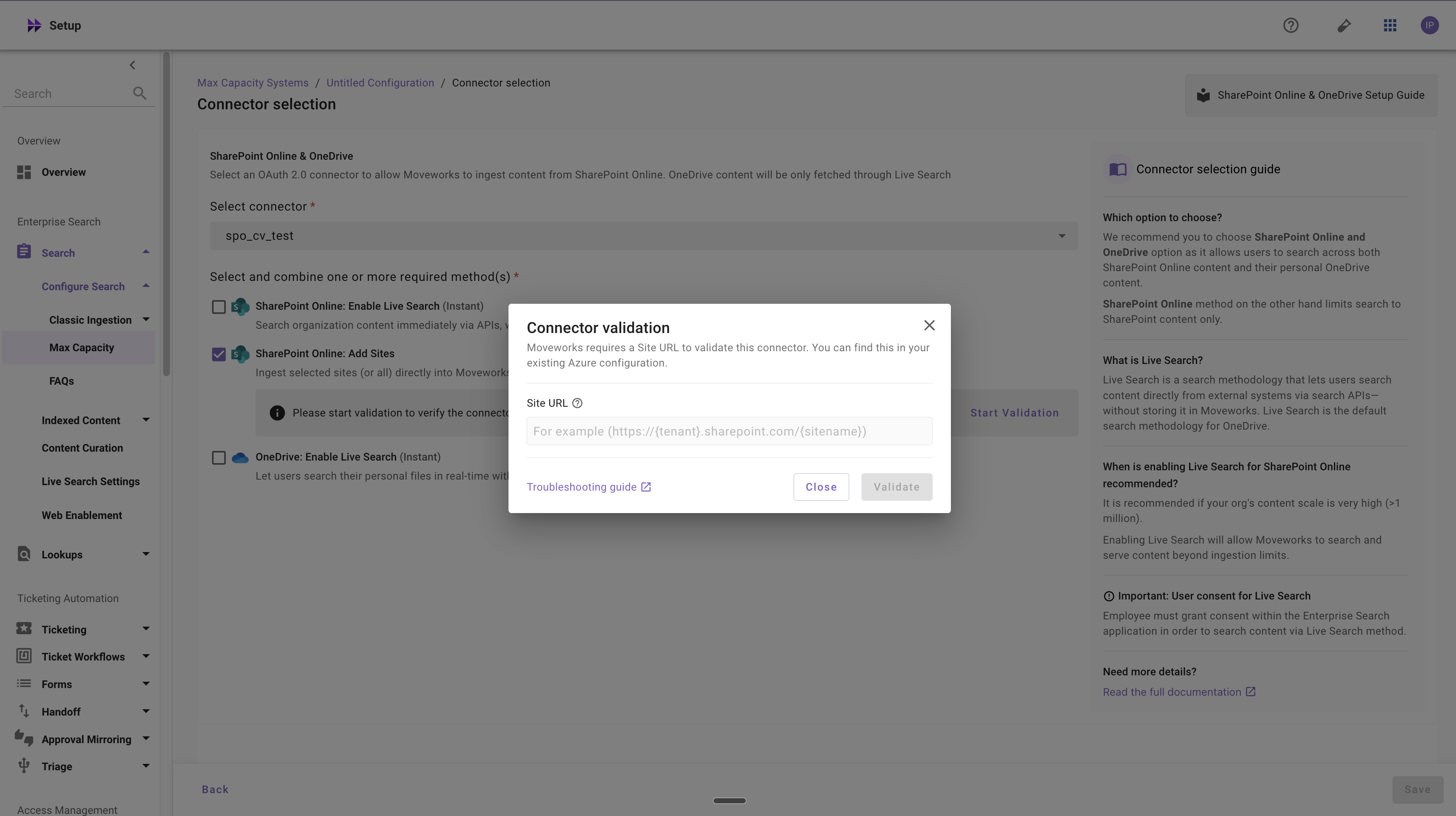The width and height of the screenshot is (1456, 816).
Task: Collapse the sidebar with the left chevron
Action: [132, 65]
